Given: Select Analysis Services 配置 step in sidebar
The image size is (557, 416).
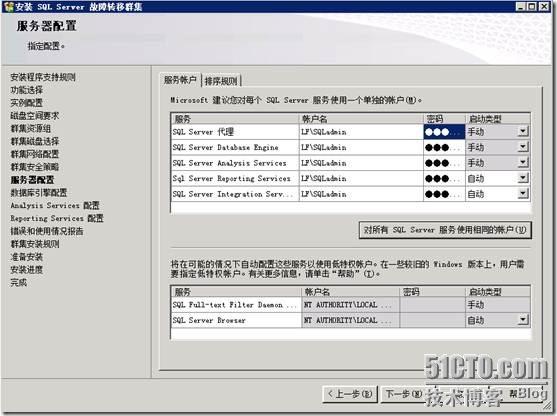Looking at the screenshot, I should [55, 205].
